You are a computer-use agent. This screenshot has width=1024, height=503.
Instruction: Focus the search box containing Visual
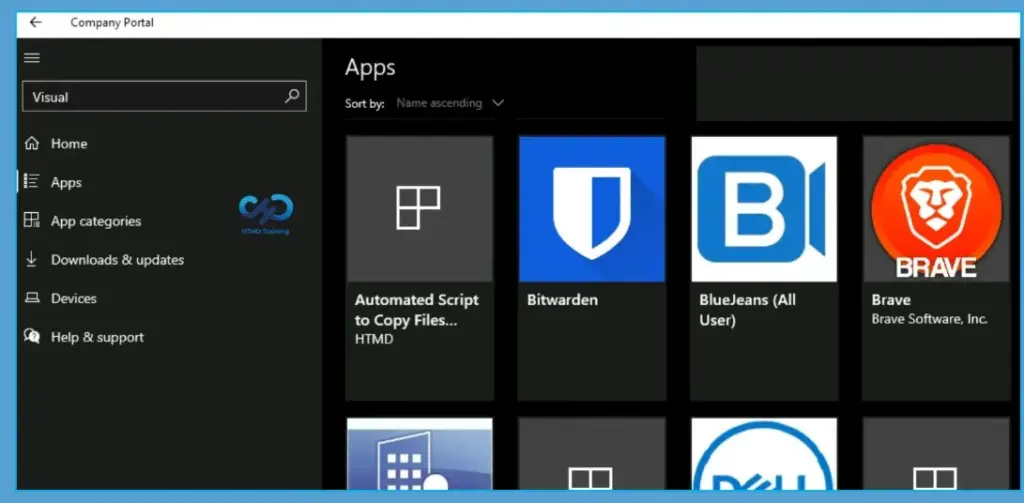tap(165, 96)
